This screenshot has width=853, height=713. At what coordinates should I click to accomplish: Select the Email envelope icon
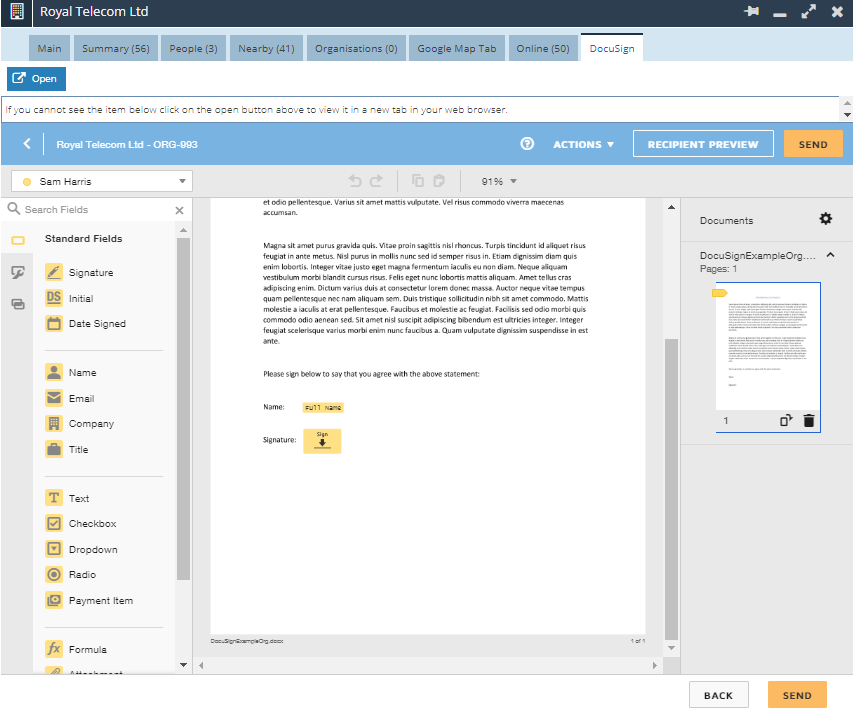54,398
